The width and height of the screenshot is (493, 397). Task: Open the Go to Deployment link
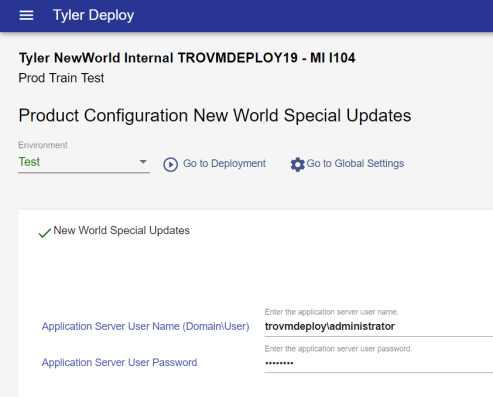tap(224, 163)
